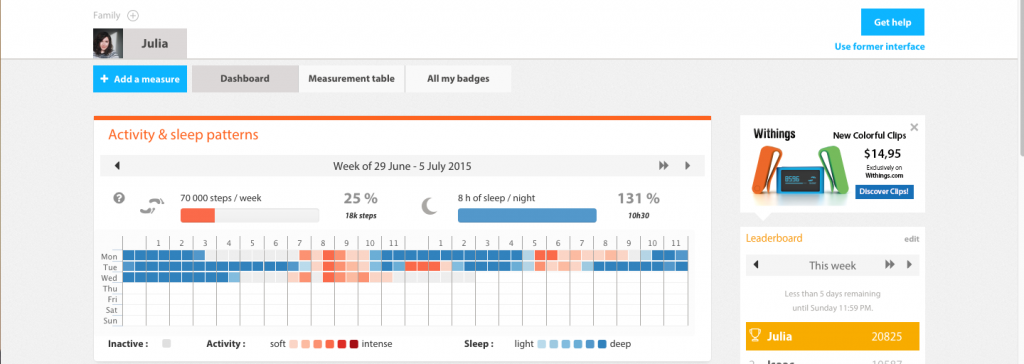This screenshot has height=364, width=1024.
Task: Click the lightest sleep blue swatch
Action: (x=542, y=344)
